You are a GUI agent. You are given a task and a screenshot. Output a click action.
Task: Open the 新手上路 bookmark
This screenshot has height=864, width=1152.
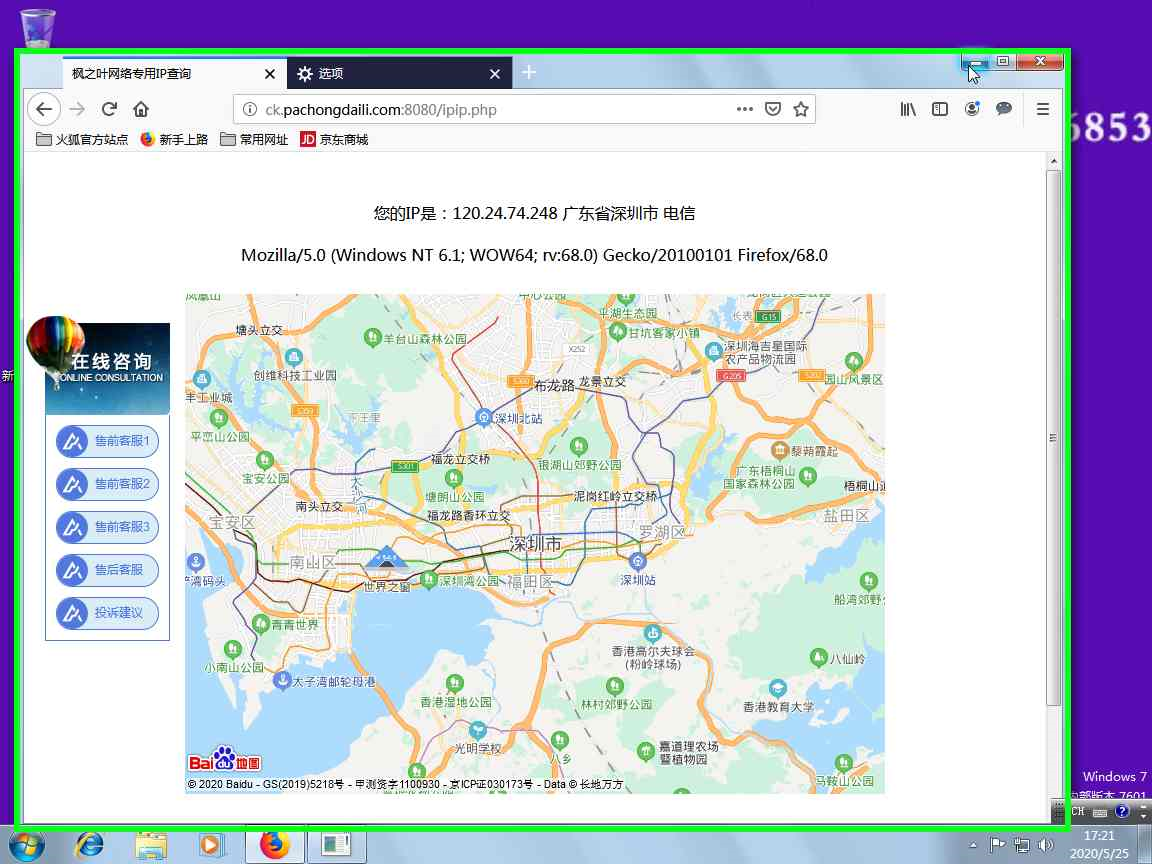[174, 140]
